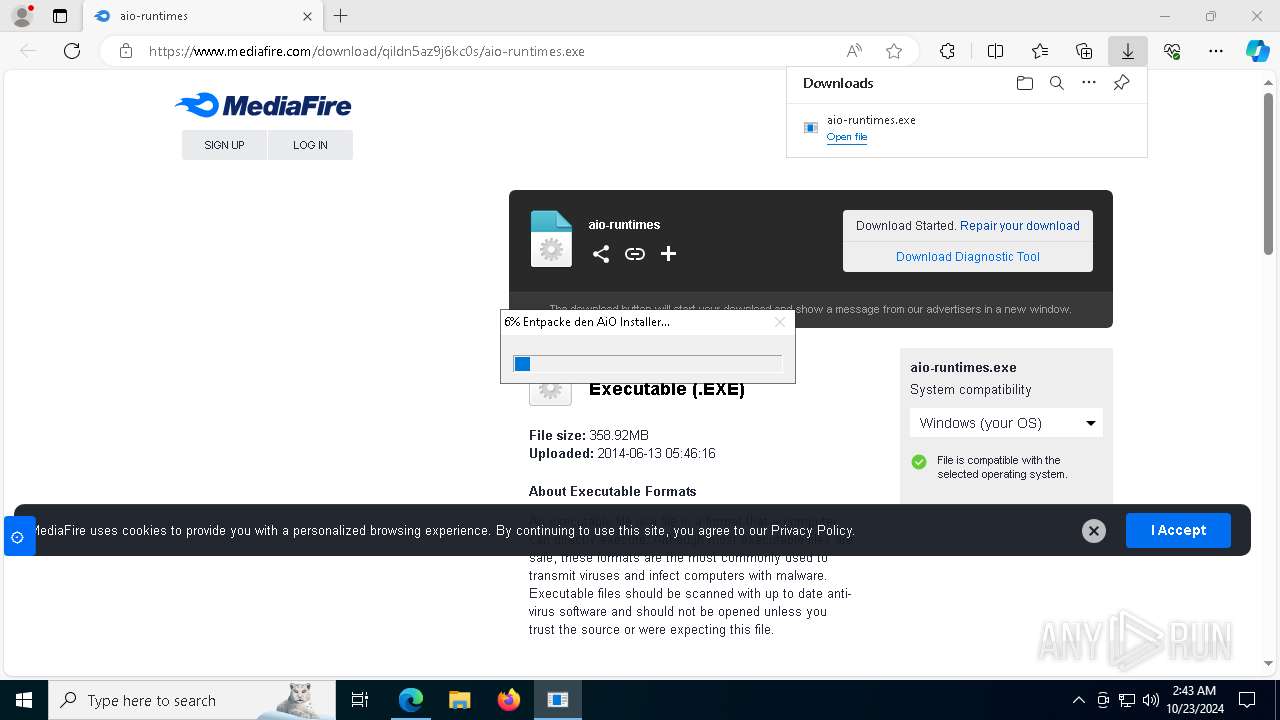This screenshot has height=720, width=1280.
Task: Open cookie settings icon at left edge
Action: click(x=18, y=537)
